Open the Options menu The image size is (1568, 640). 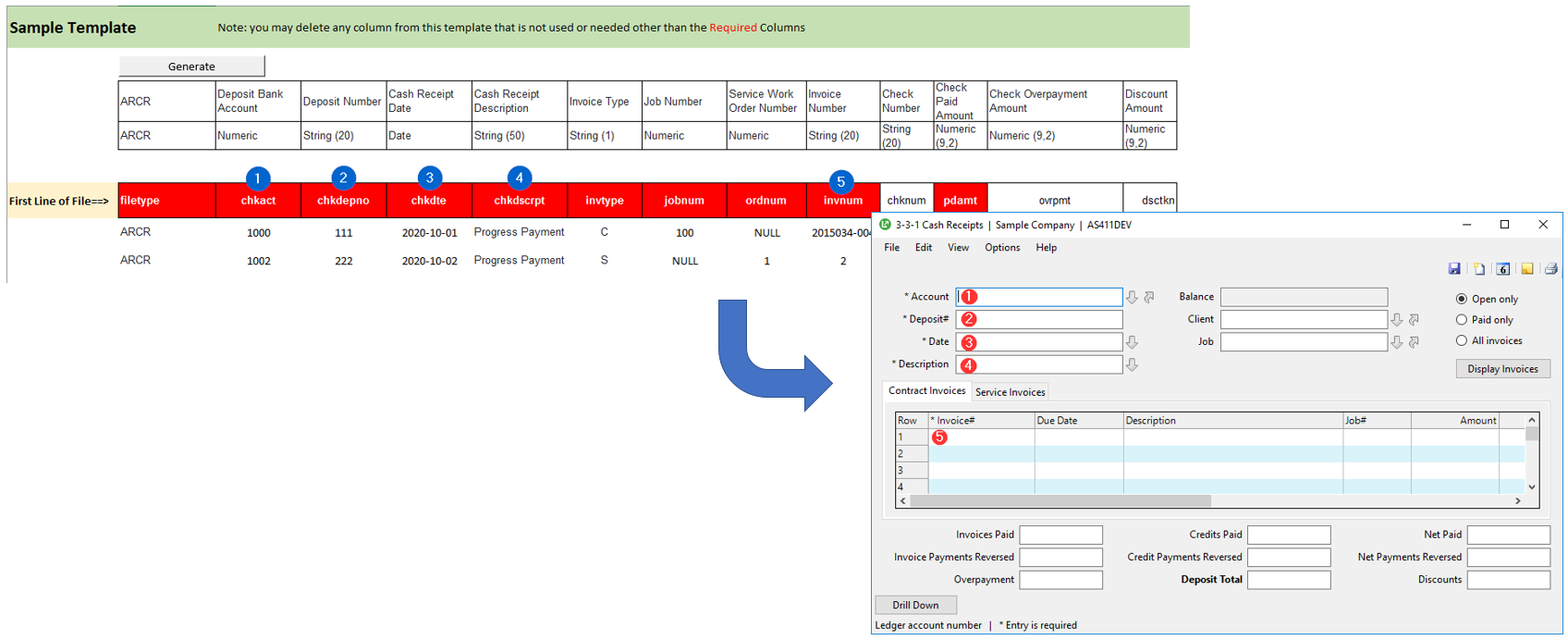(x=1002, y=248)
